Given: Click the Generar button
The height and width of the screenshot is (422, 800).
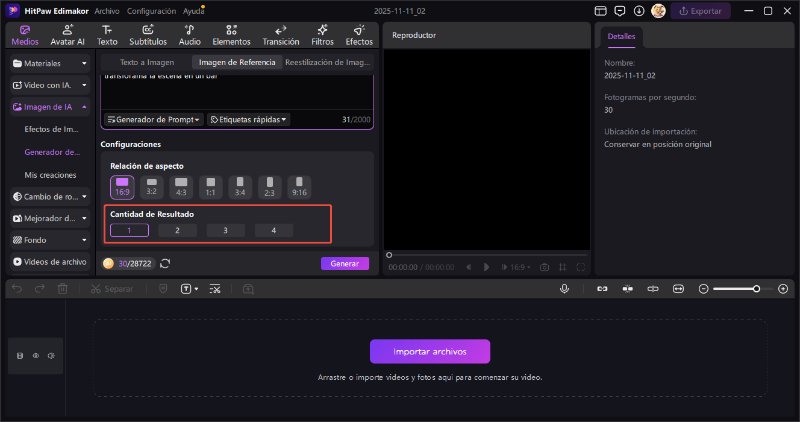Looking at the screenshot, I should (x=344, y=263).
